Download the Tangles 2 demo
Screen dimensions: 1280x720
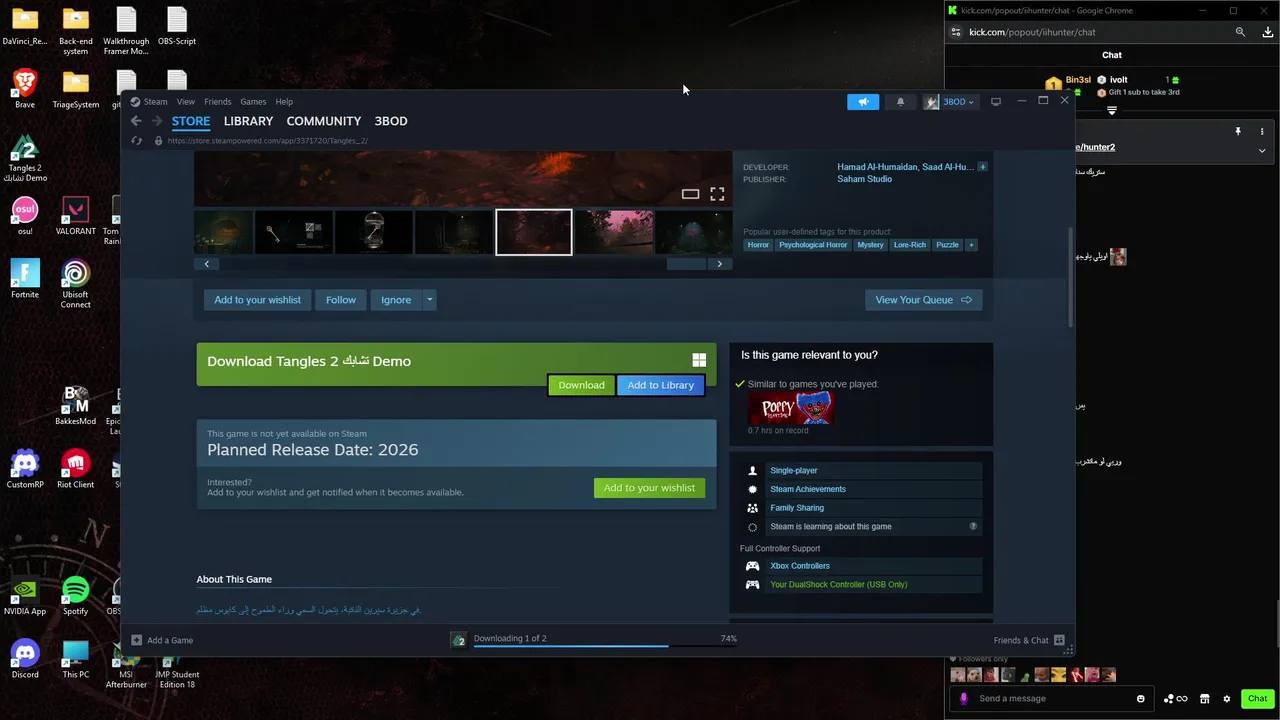(581, 385)
